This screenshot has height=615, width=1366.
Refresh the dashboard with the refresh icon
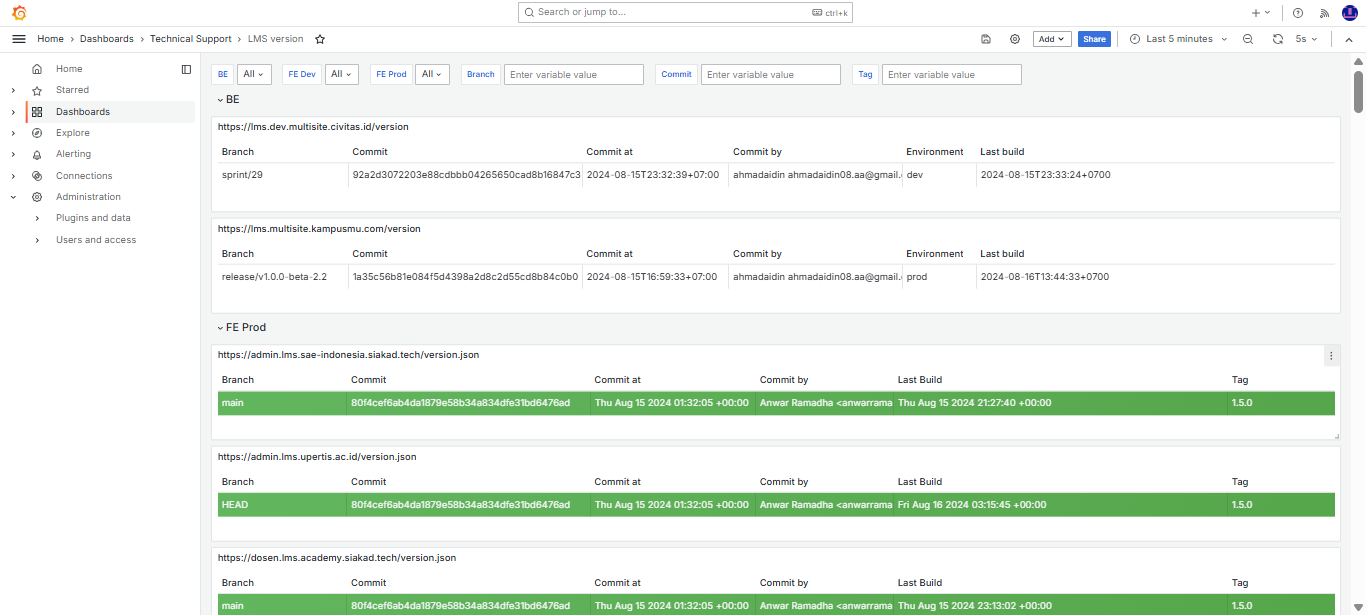pyautogui.click(x=1277, y=39)
